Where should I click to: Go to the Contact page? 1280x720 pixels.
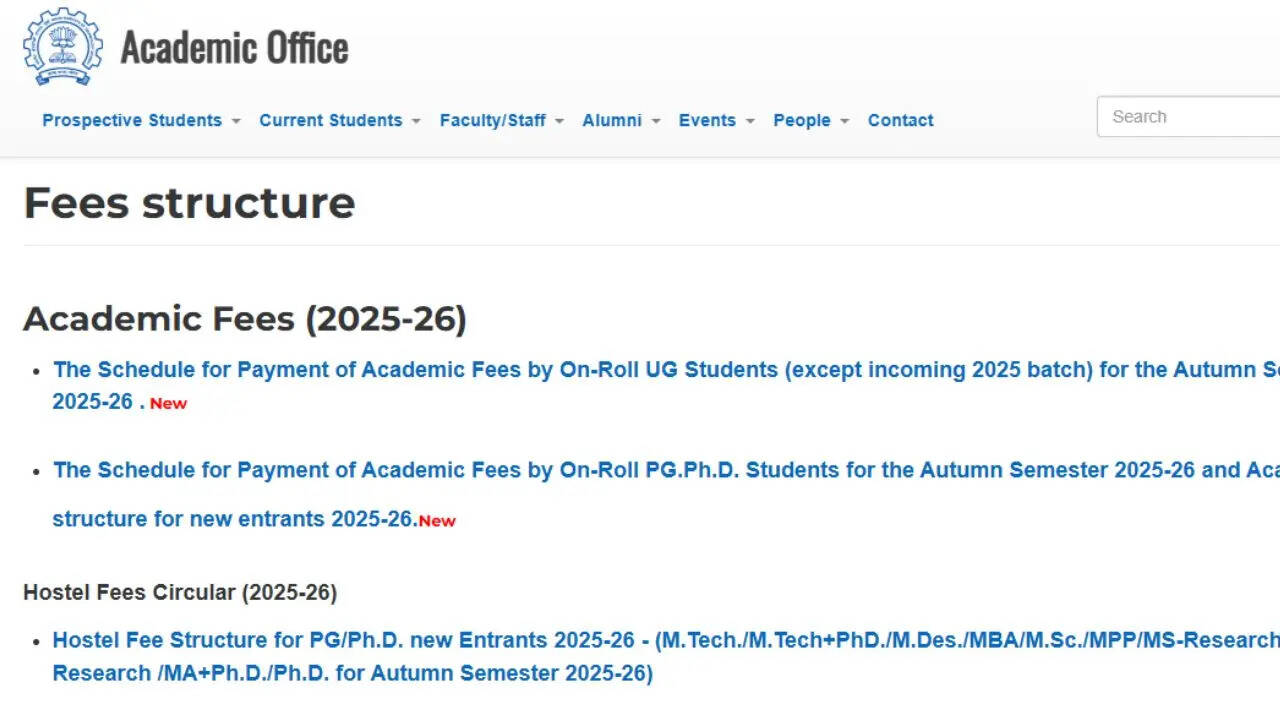(900, 120)
